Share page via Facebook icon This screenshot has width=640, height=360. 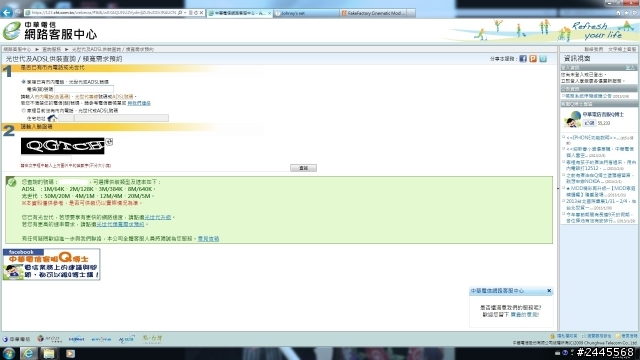pyautogui.click(x=523, y=59)
